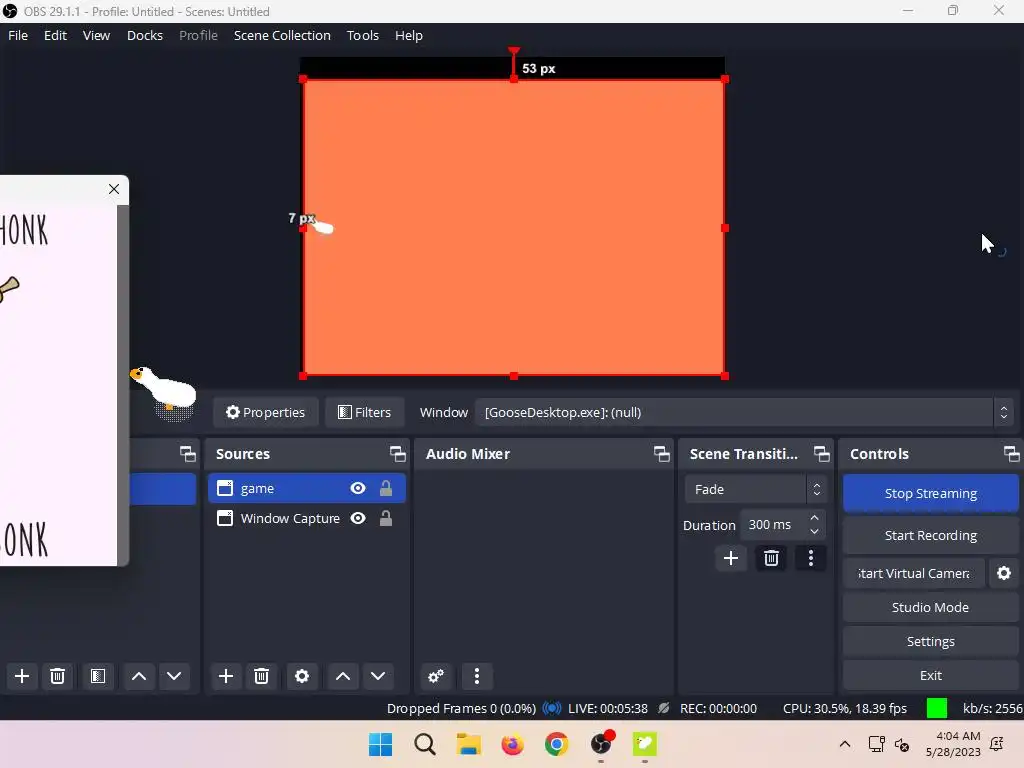Image resolution: width=1024 pixels, height=768 pixels.
Task: Move scene up
Action: click(139, 676)
